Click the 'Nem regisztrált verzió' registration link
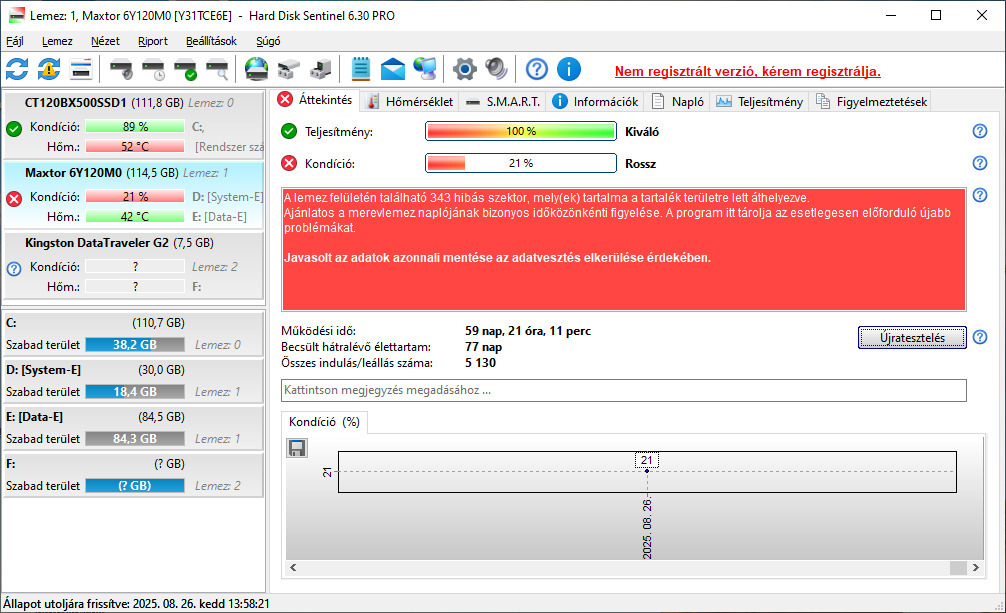The width and height of the screenshot is (1006, 613). [747, 71]
